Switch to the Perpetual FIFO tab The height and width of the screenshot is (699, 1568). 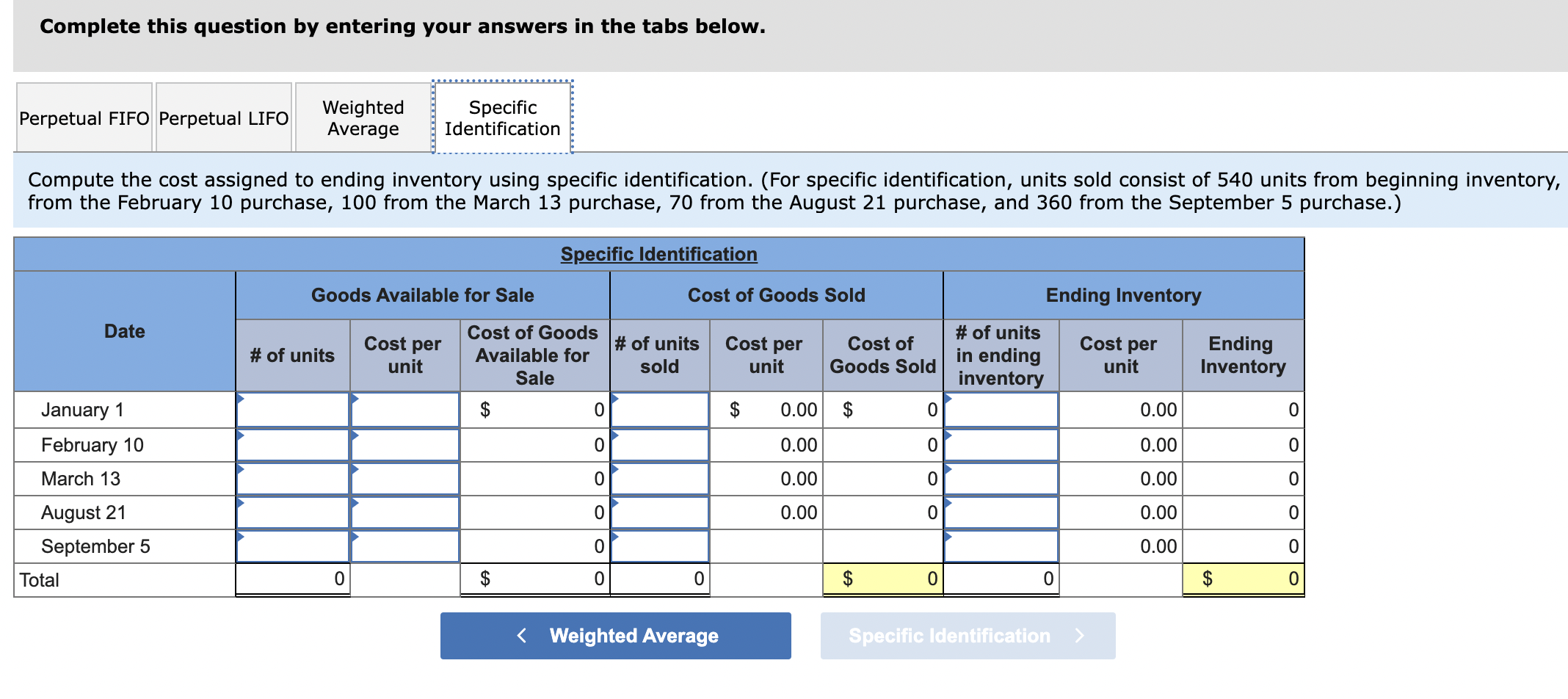83,117
